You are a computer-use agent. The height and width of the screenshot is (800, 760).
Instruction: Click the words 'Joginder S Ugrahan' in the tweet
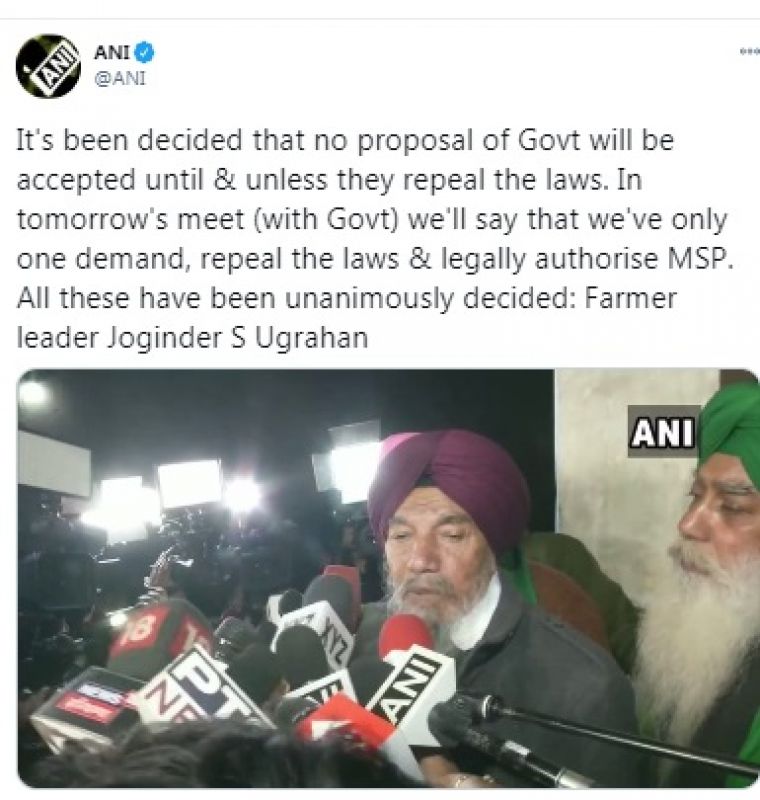[x=237, y=338]
